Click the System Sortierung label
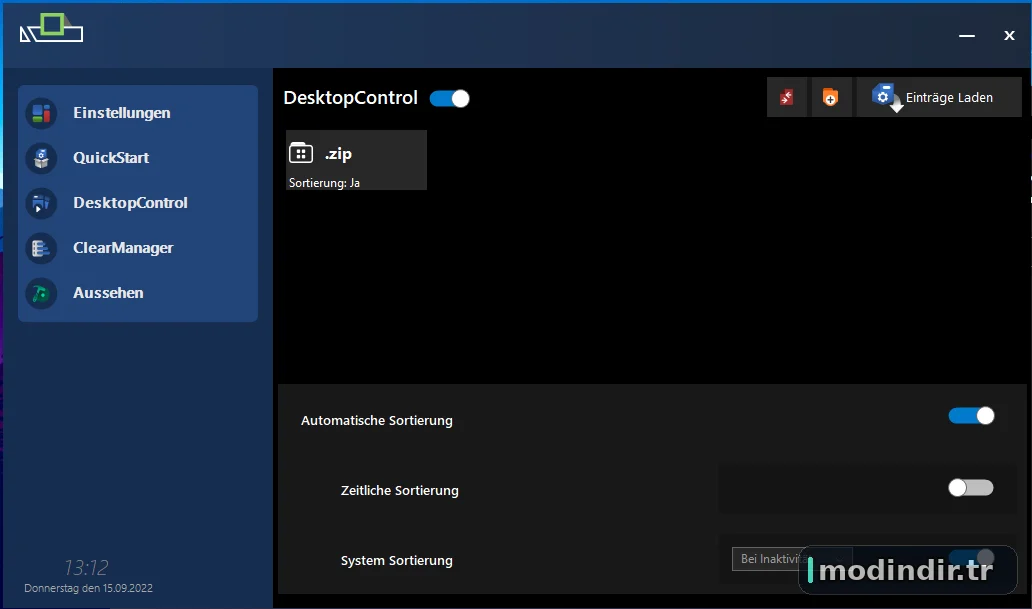The width and height of the screenshot is (1032, 609). click(x=396, y=561)
